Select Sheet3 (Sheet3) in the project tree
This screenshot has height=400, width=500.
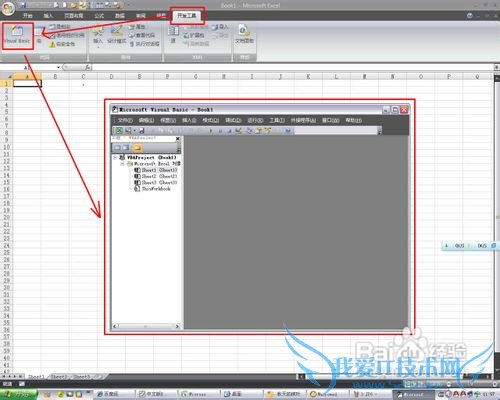(156, 183)
